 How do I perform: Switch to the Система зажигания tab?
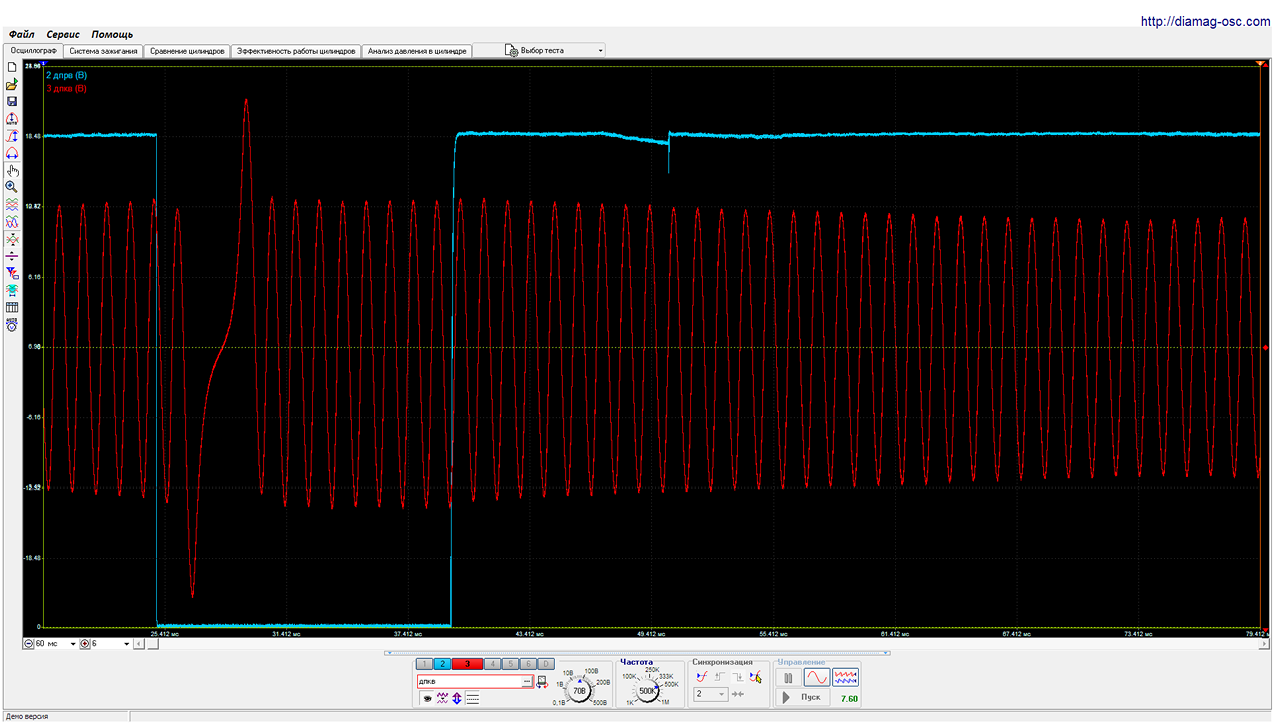point(103,50)
